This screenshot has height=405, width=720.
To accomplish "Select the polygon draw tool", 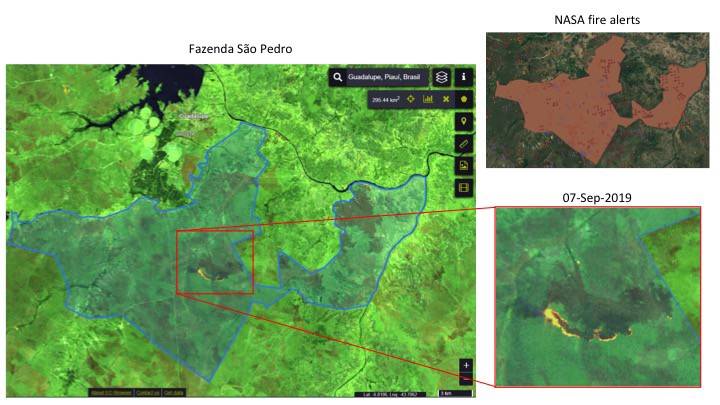I will tap(464, 100).
